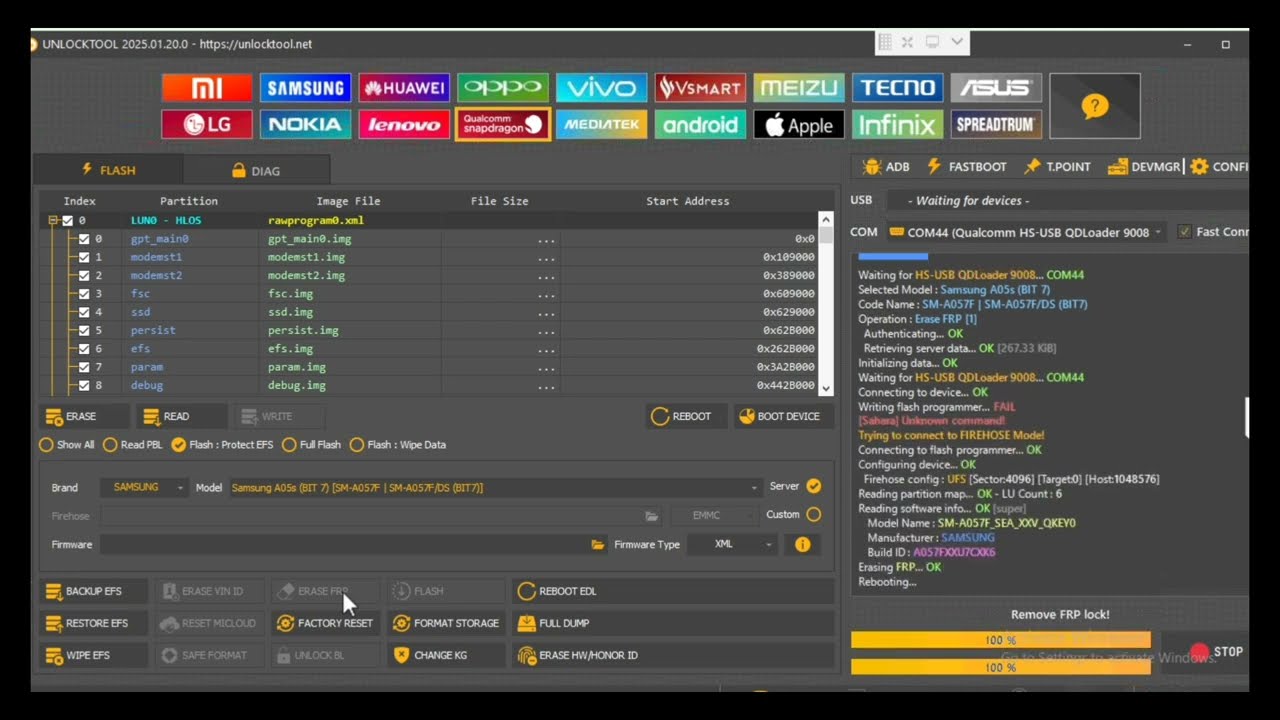
Task: Select the Vivo brand icon
Action: coord(601,88)
